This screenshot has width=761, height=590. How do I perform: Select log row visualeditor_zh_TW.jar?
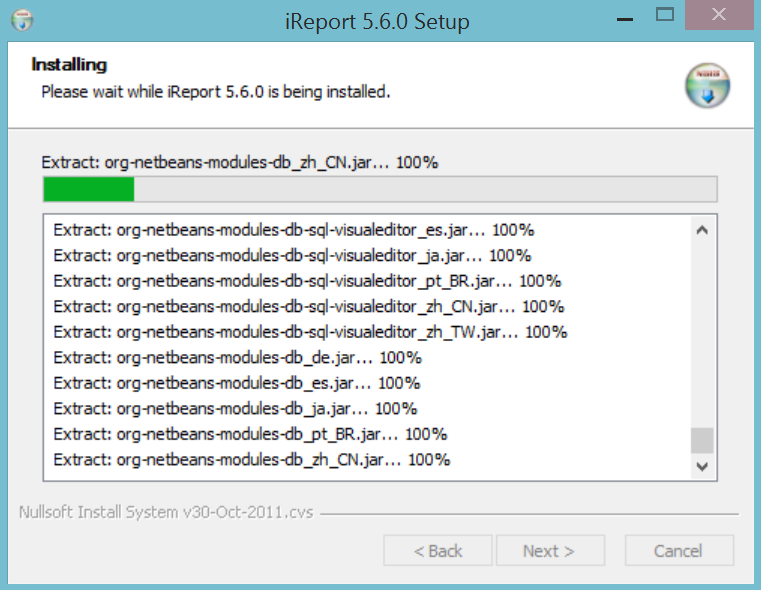click(310, 332)
